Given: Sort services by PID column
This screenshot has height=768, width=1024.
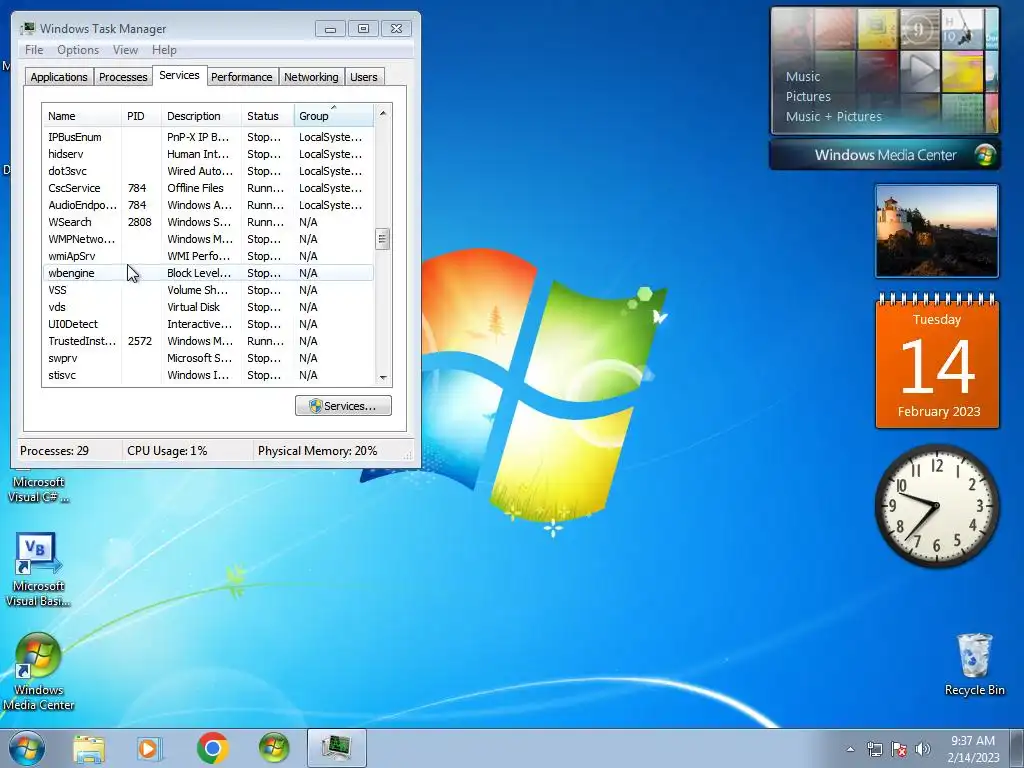Looking at the screenshot, I should [x=141, y=116].
